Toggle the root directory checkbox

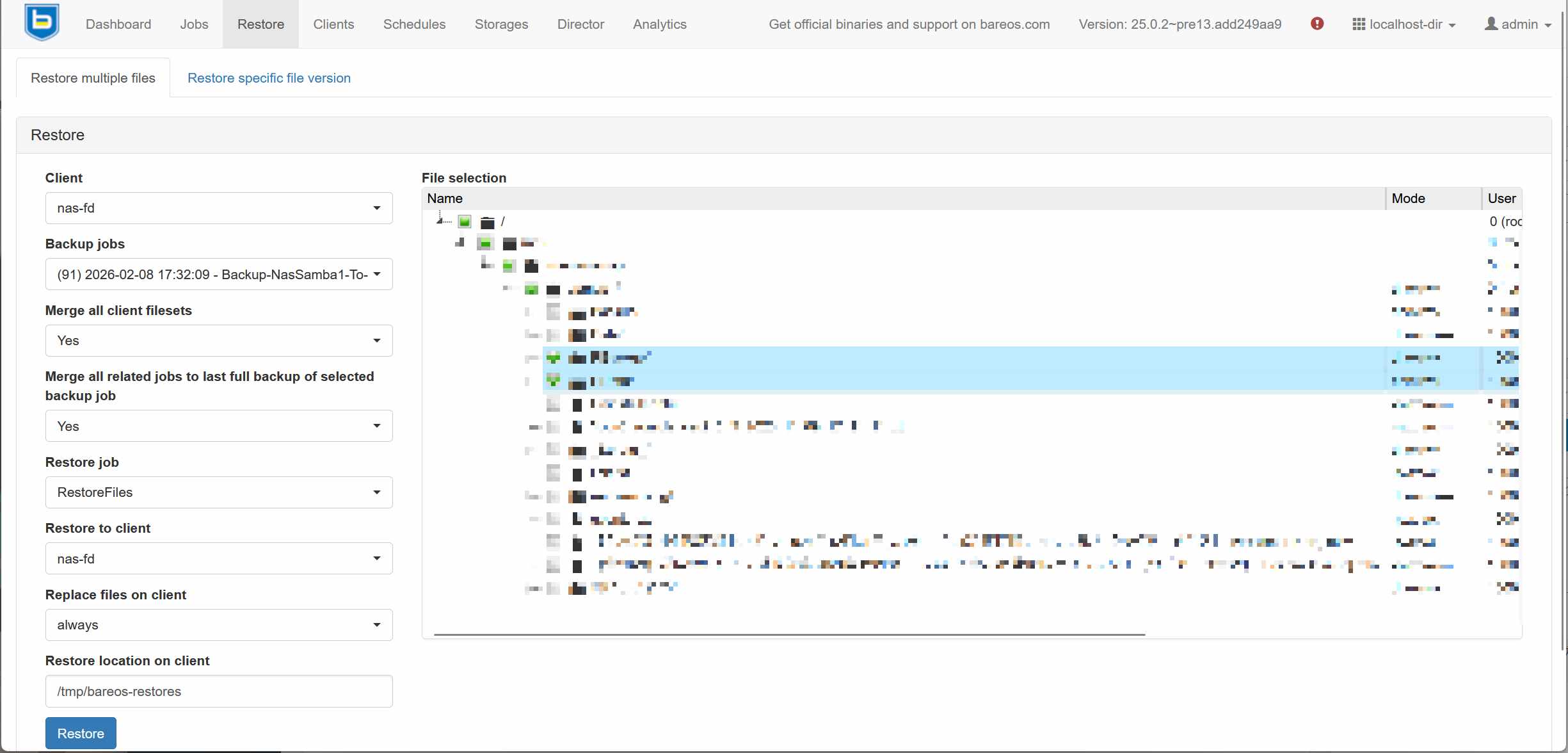click(465, 222)
